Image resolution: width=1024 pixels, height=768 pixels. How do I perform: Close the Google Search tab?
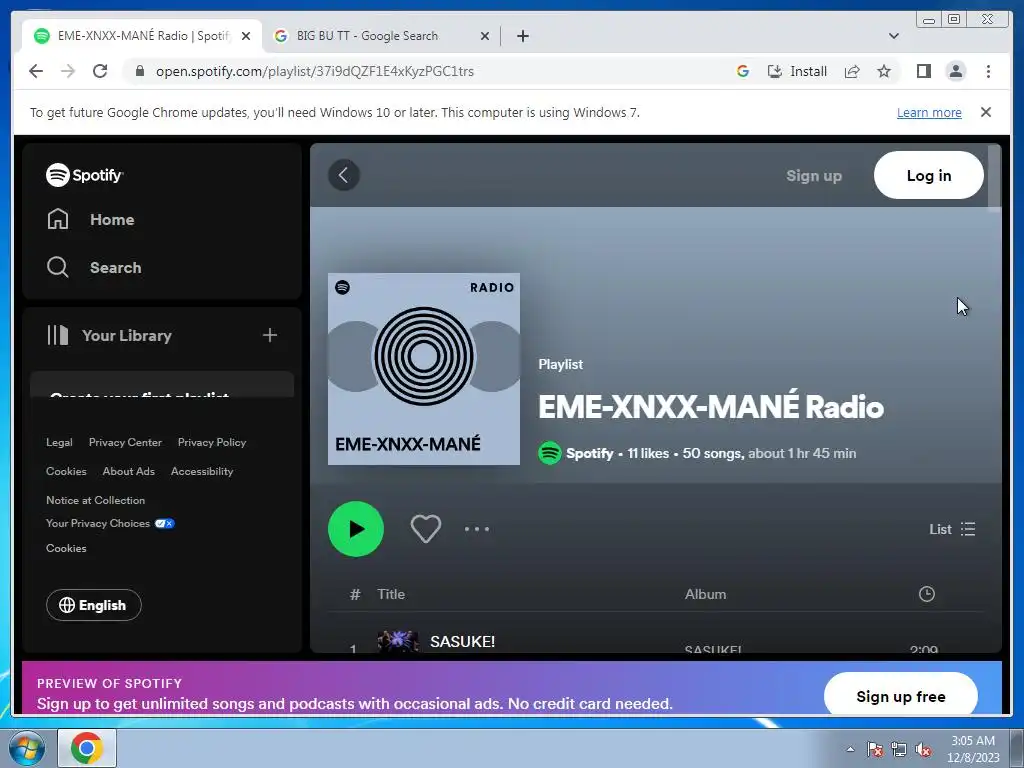pos(485,36)
